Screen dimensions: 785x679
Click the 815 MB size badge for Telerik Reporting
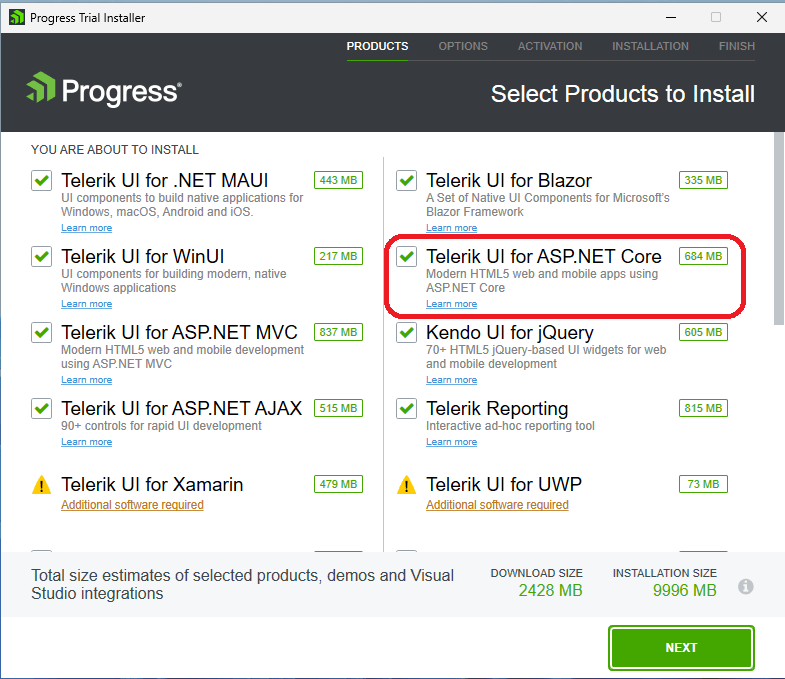[703, 409]
